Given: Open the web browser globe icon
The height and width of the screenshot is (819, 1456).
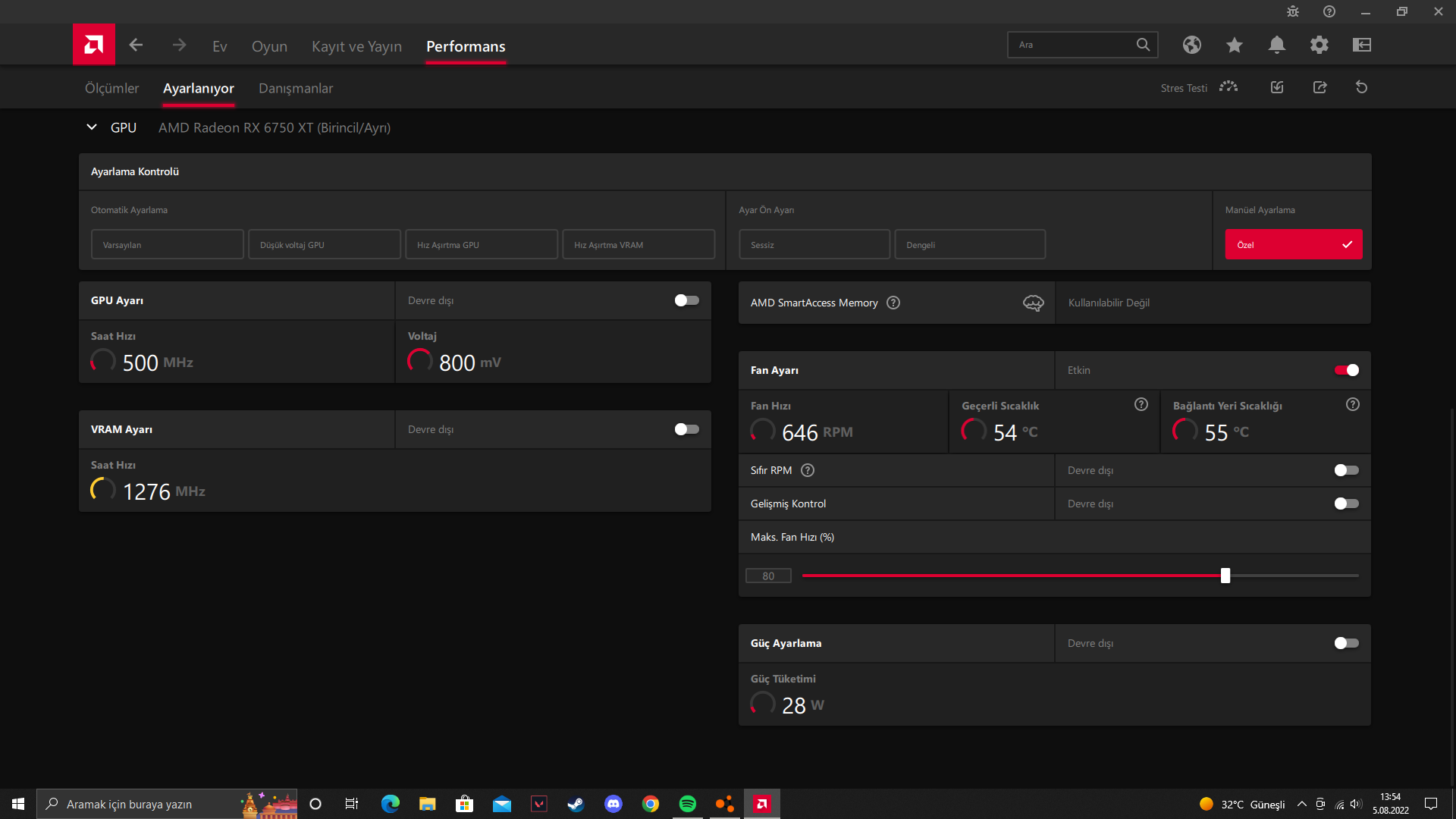Looking at the screenshot, I should tap(1192, 45).
